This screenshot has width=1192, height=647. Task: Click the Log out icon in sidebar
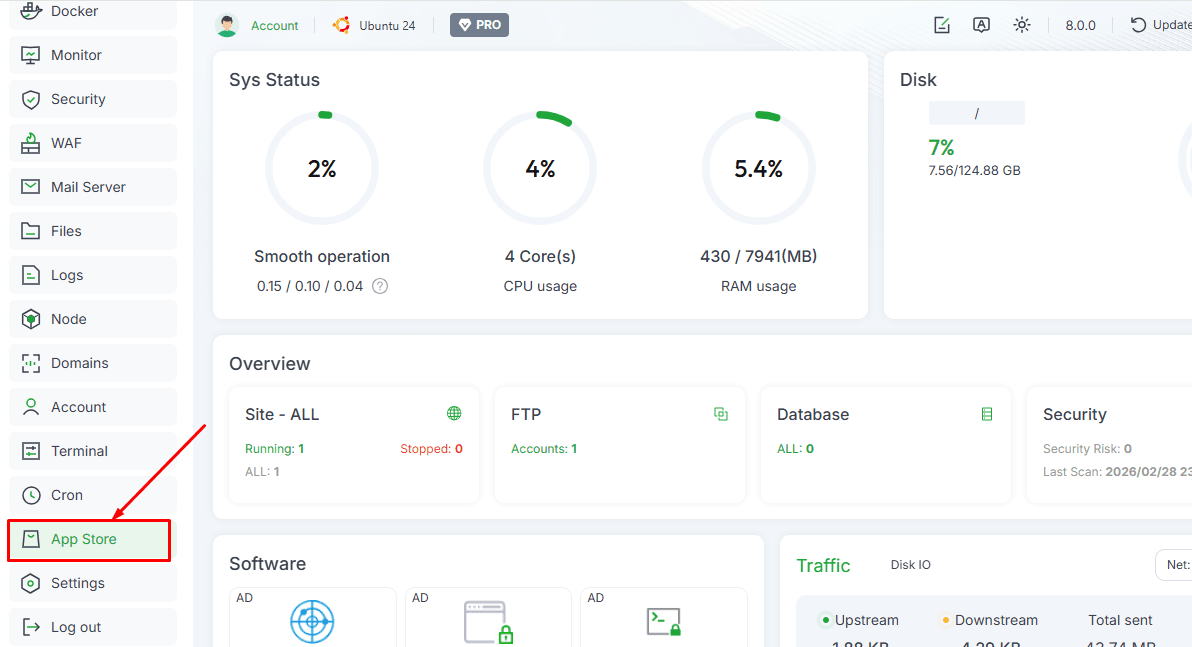31,627
